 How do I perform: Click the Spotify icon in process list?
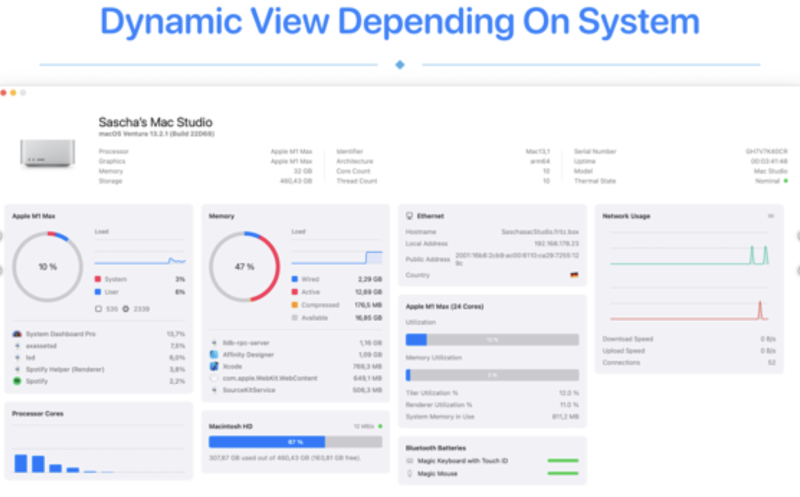[17, 381]
